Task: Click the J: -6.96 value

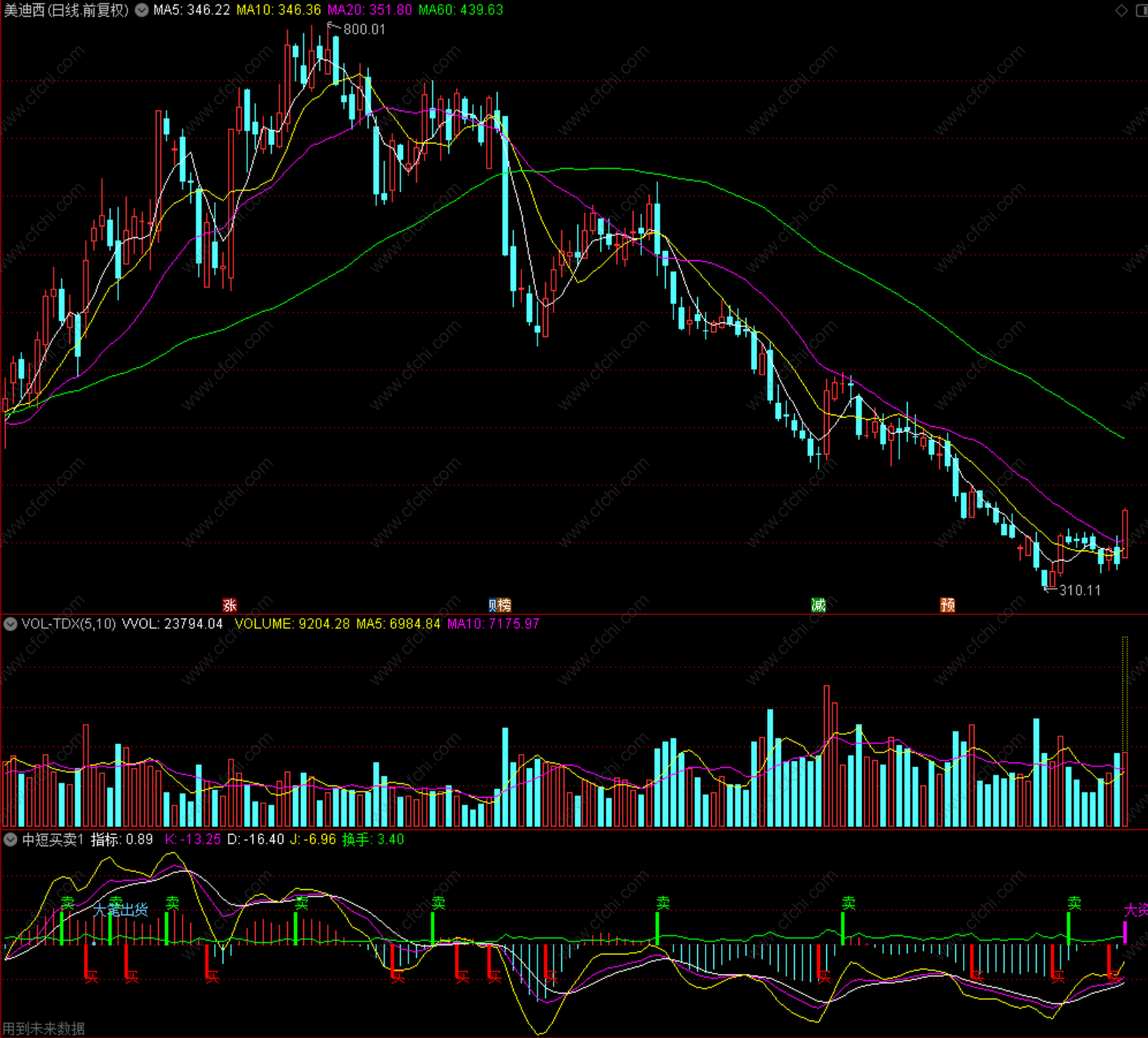Action: click(x=313, y=839)
